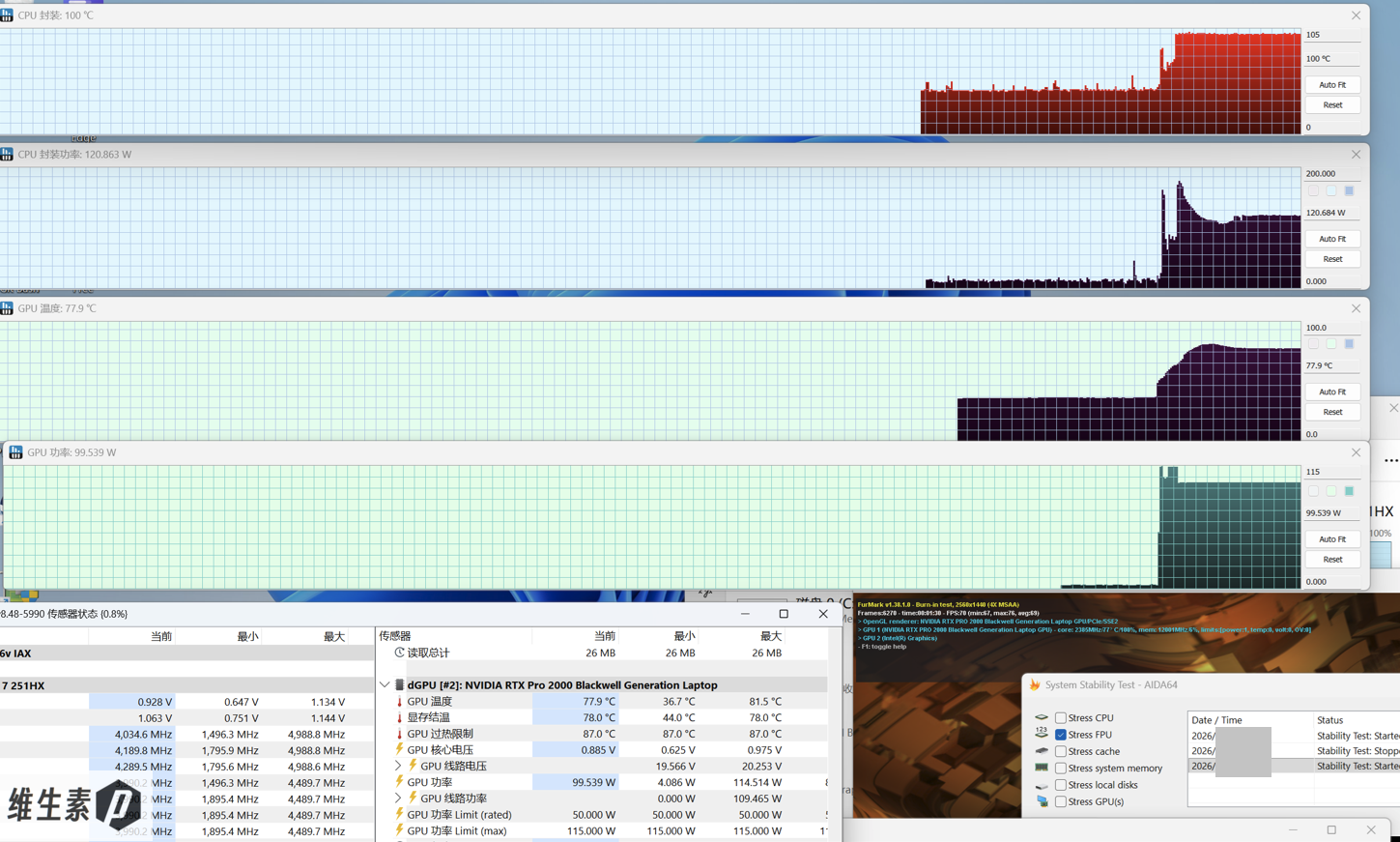Enable Stress local disks checkbox
The image size is (1400, 842).
point(1061,785)
